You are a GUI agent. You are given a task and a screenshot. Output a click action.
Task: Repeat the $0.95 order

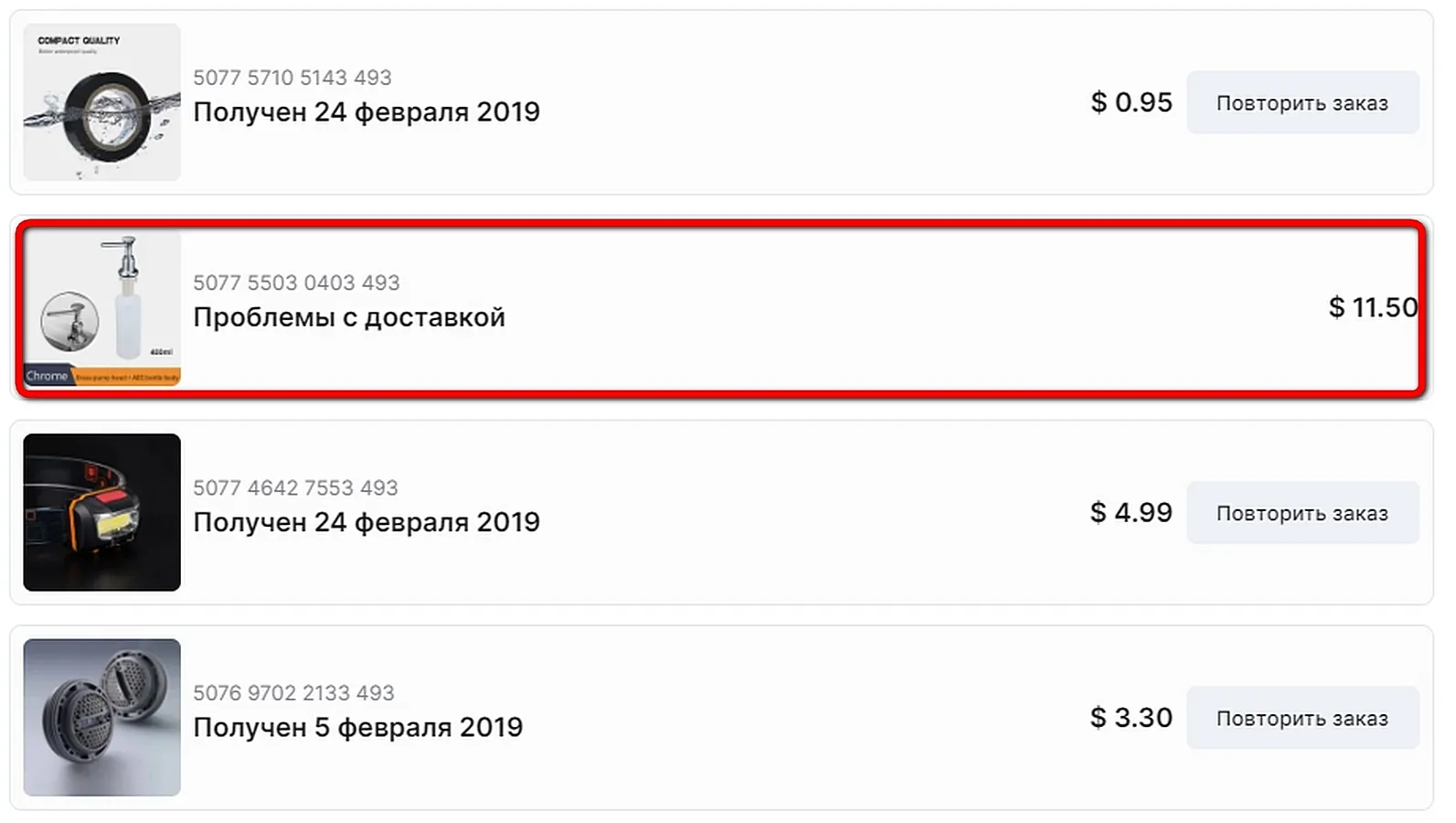(x=1302, y=102)
